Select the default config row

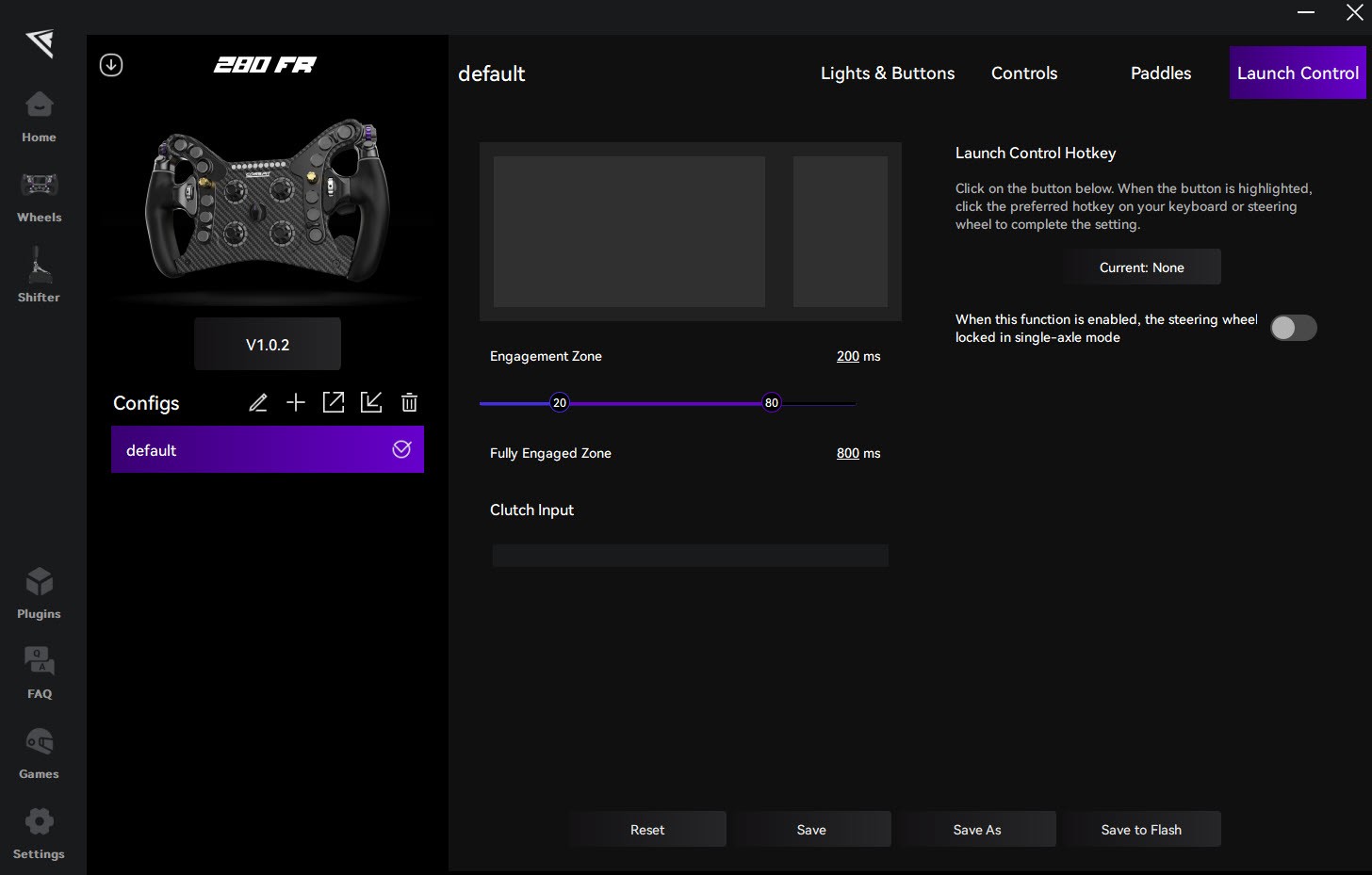268,449
